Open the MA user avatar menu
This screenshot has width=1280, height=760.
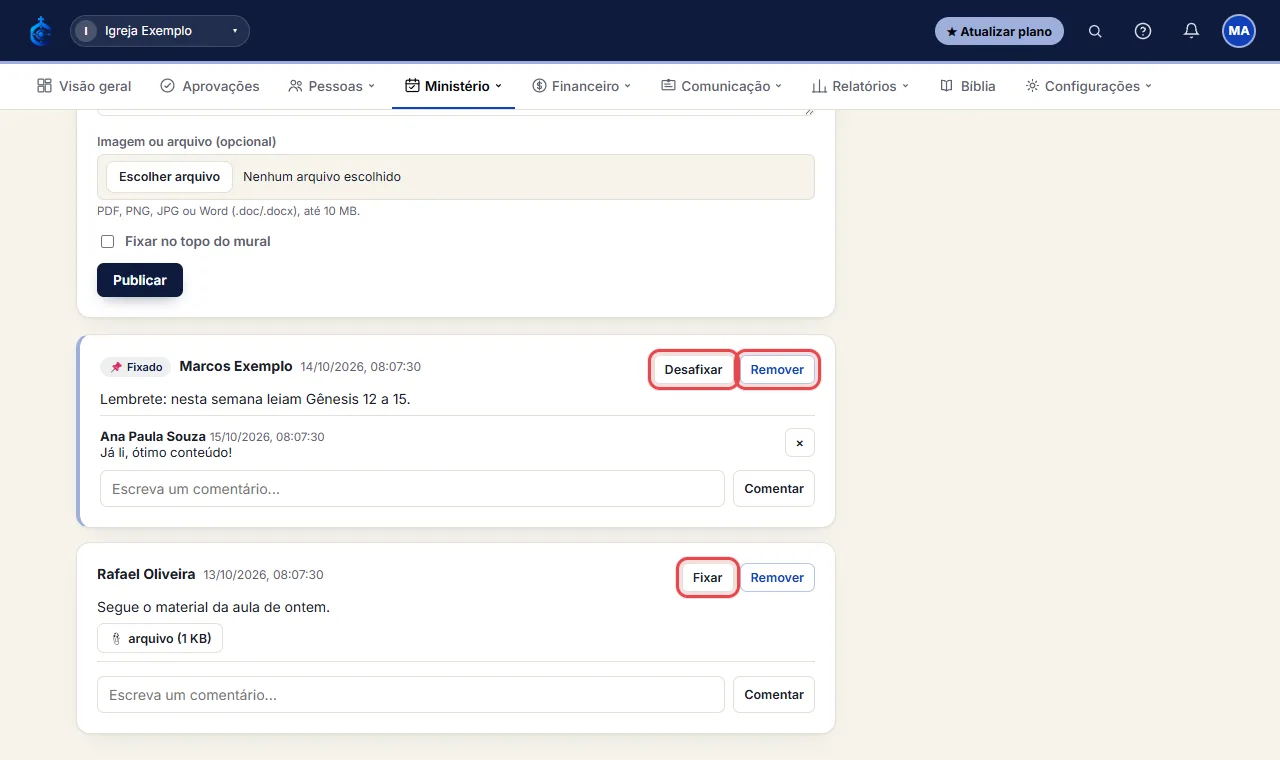[x=1239, y=31]
